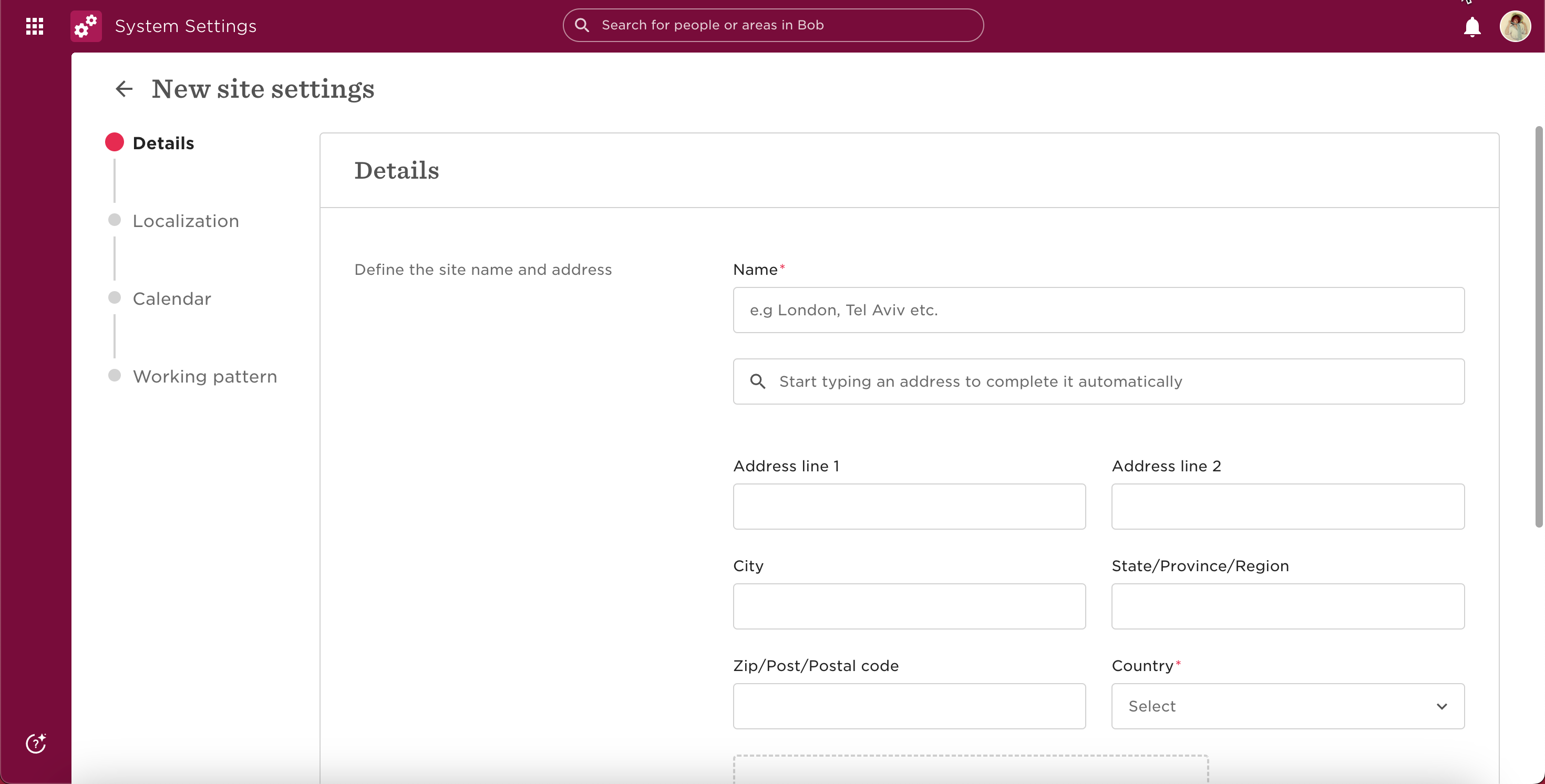
Task: Click the magnifier in the top search bar
Action: click(x=582, y=25)
